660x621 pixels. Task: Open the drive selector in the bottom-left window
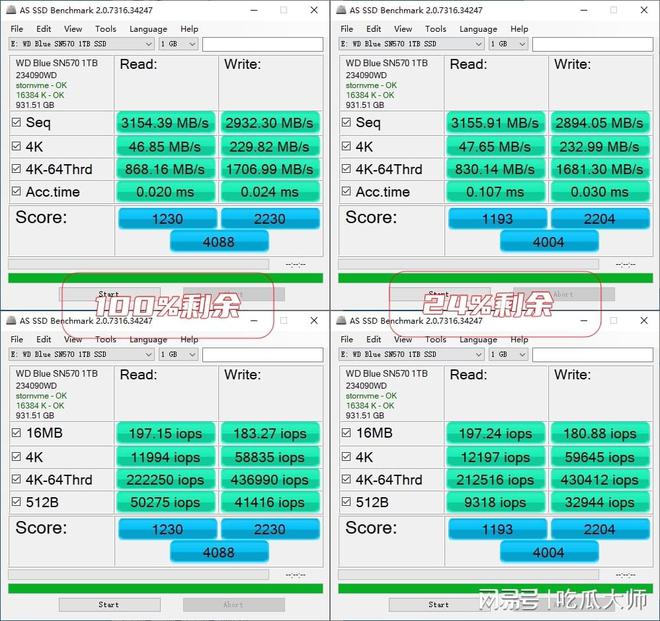81,354
